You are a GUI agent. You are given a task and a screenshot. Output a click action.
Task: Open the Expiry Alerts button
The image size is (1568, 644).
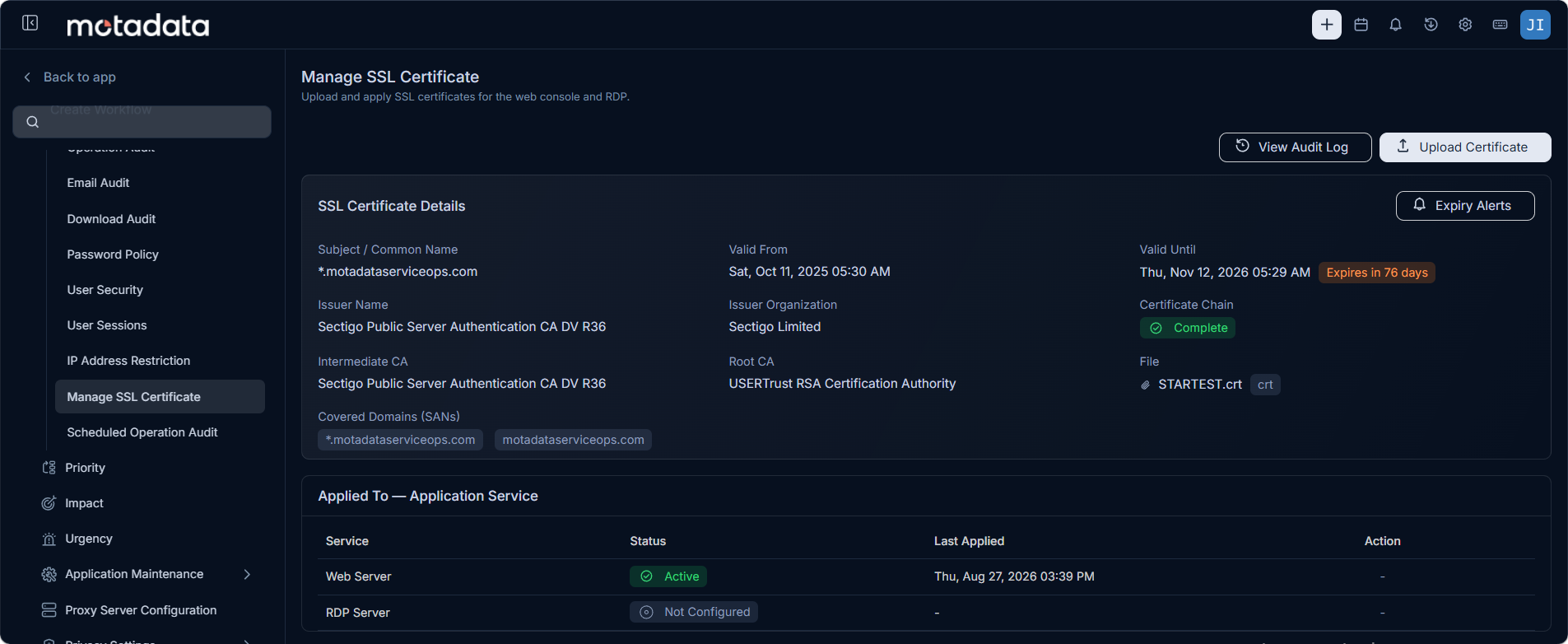[x=1465, y=206]
